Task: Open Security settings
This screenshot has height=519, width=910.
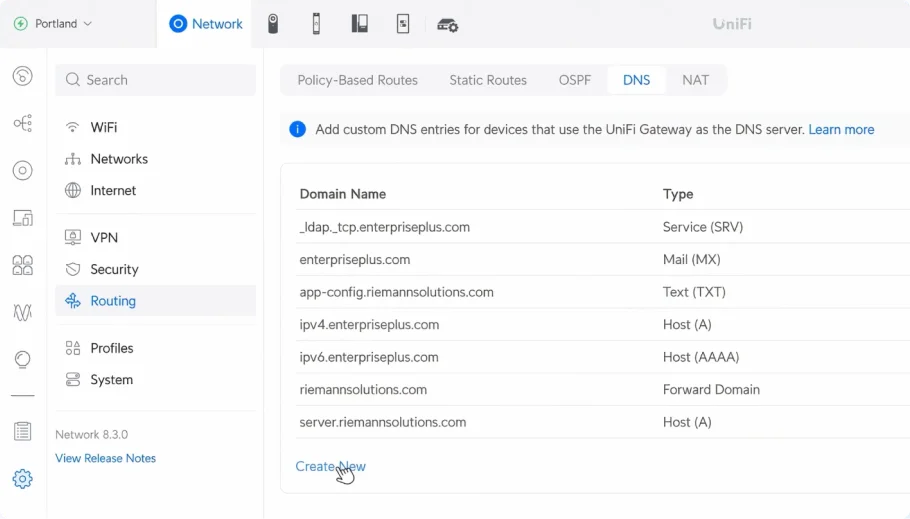Action: pyautogui.click(x=156, y=269)
